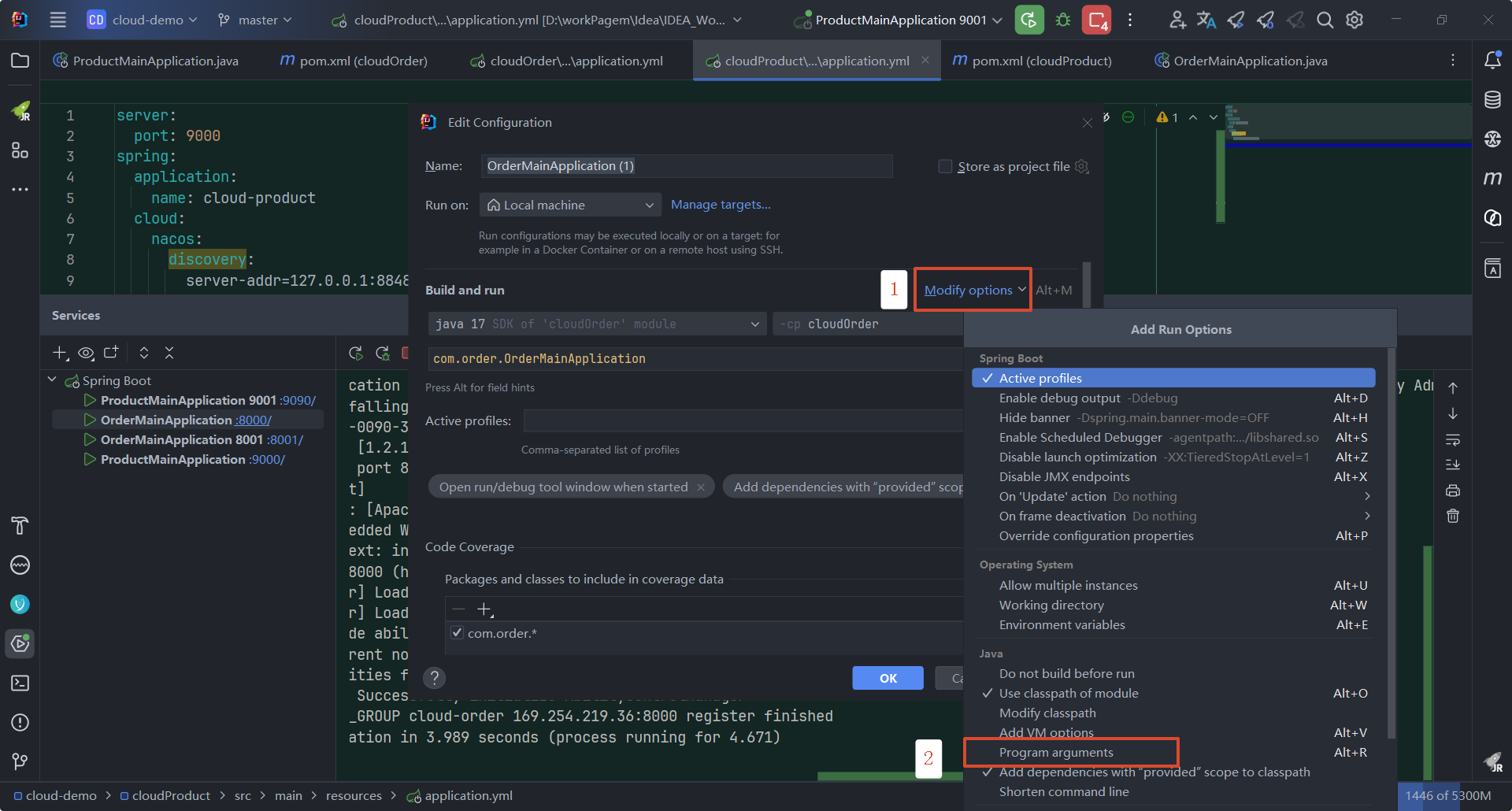Open the Code With Me user icon
1512x811 pixels.
1177,20
